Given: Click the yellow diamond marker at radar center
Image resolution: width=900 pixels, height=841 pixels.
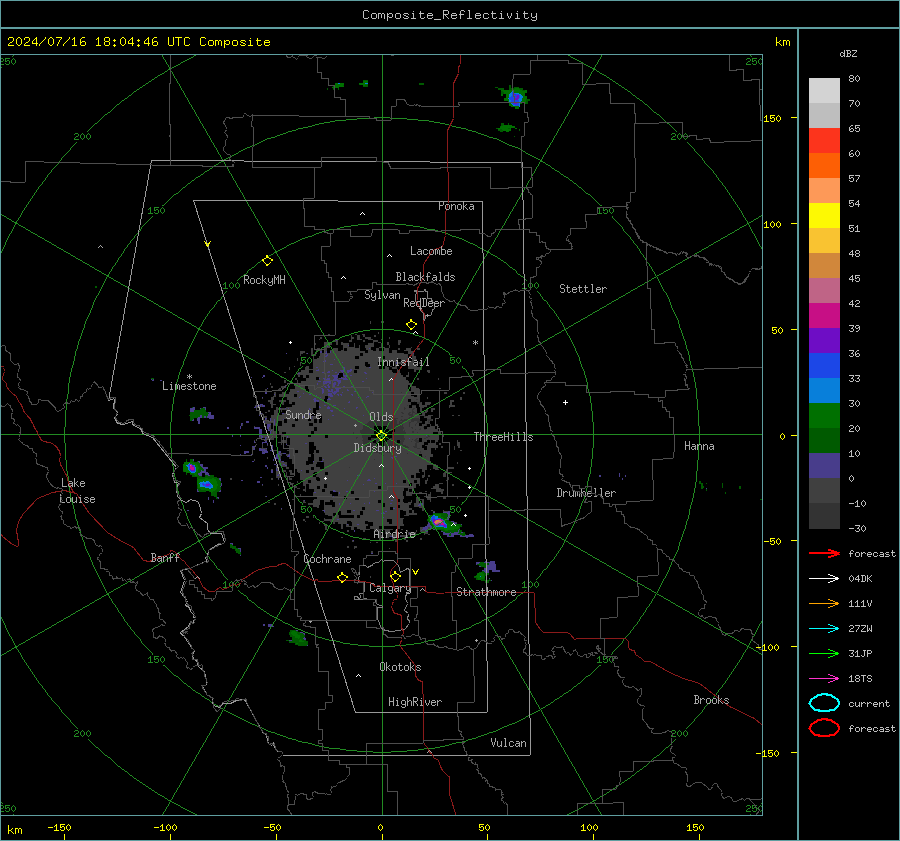Looking at the screenshot, I should pos(381,435).
